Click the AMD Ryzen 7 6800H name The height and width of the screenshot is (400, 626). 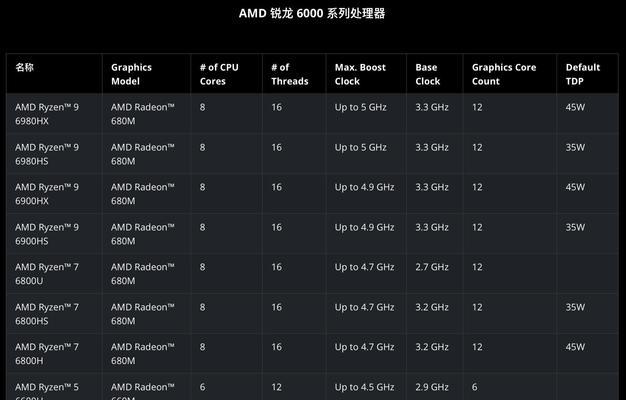pos(47,354)
